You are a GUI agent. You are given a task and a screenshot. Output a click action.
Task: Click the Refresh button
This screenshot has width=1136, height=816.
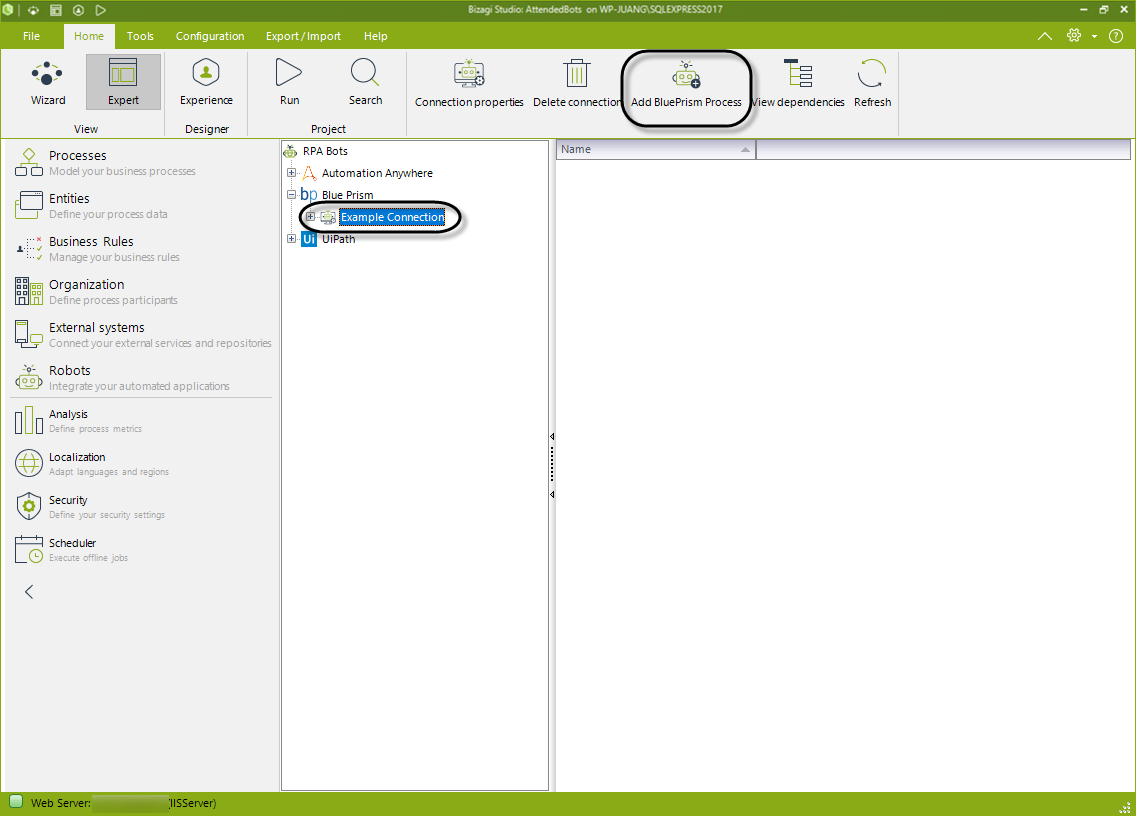coord(872,84)
